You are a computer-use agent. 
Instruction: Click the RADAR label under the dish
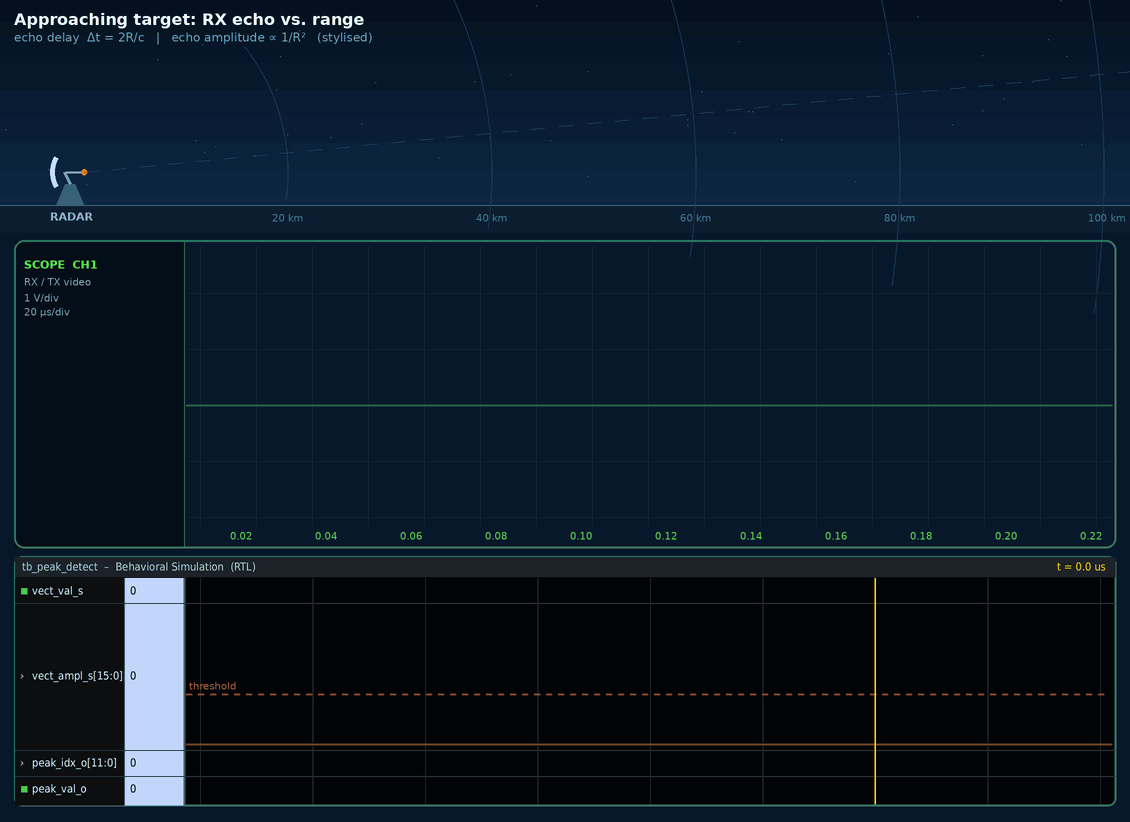(x=71, y=217)
